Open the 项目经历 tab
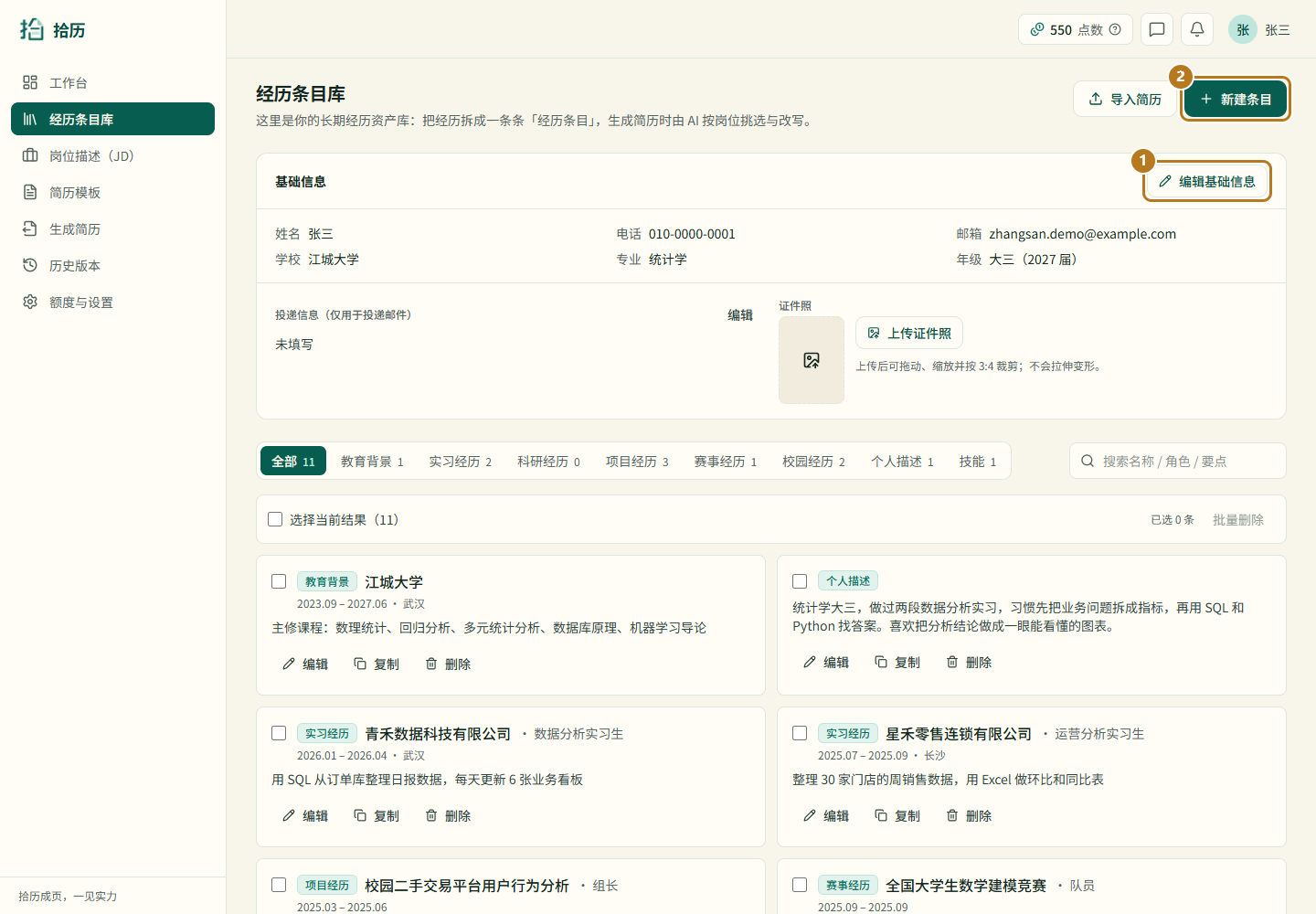Image resolution: width=1316 pixels, height=914 pixels. [x=637, y=462]
